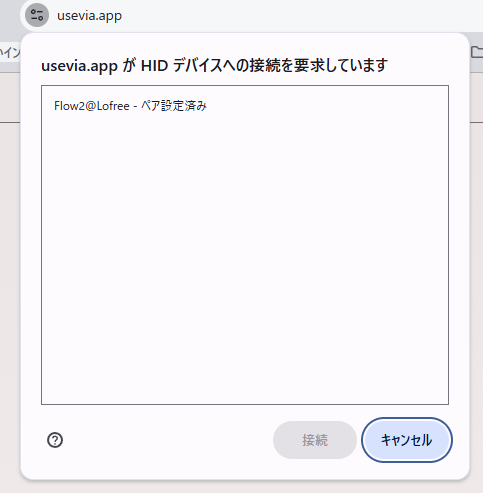The height and width of the screenshot is (493, 483).
Task: Click the address bar right of usevia.app
Action: [x=300, y=16]
